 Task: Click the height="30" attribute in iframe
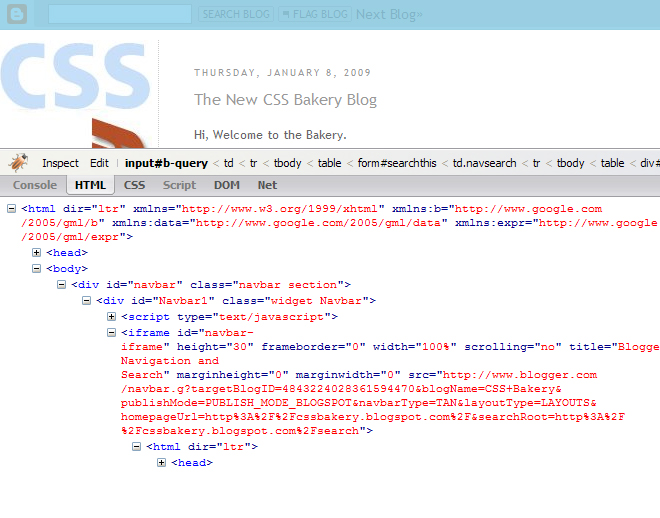pyautogui.click(x=215, y=347)
